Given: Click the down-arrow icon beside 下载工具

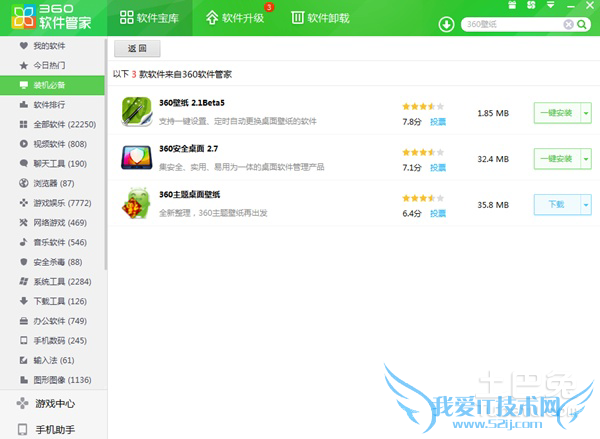Looking at the screenshot, I should coord(24,301).
